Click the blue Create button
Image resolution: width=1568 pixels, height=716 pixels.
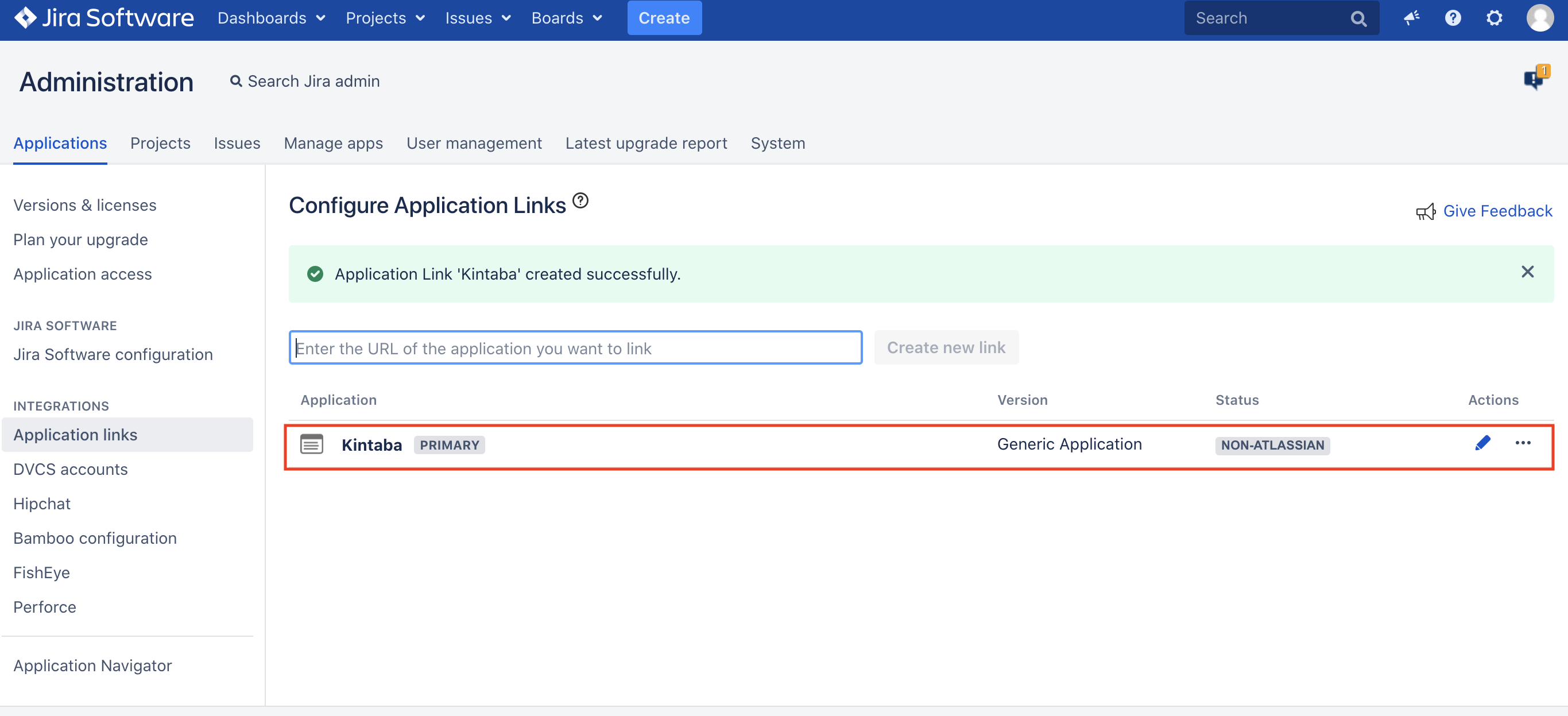pos(664,18)
